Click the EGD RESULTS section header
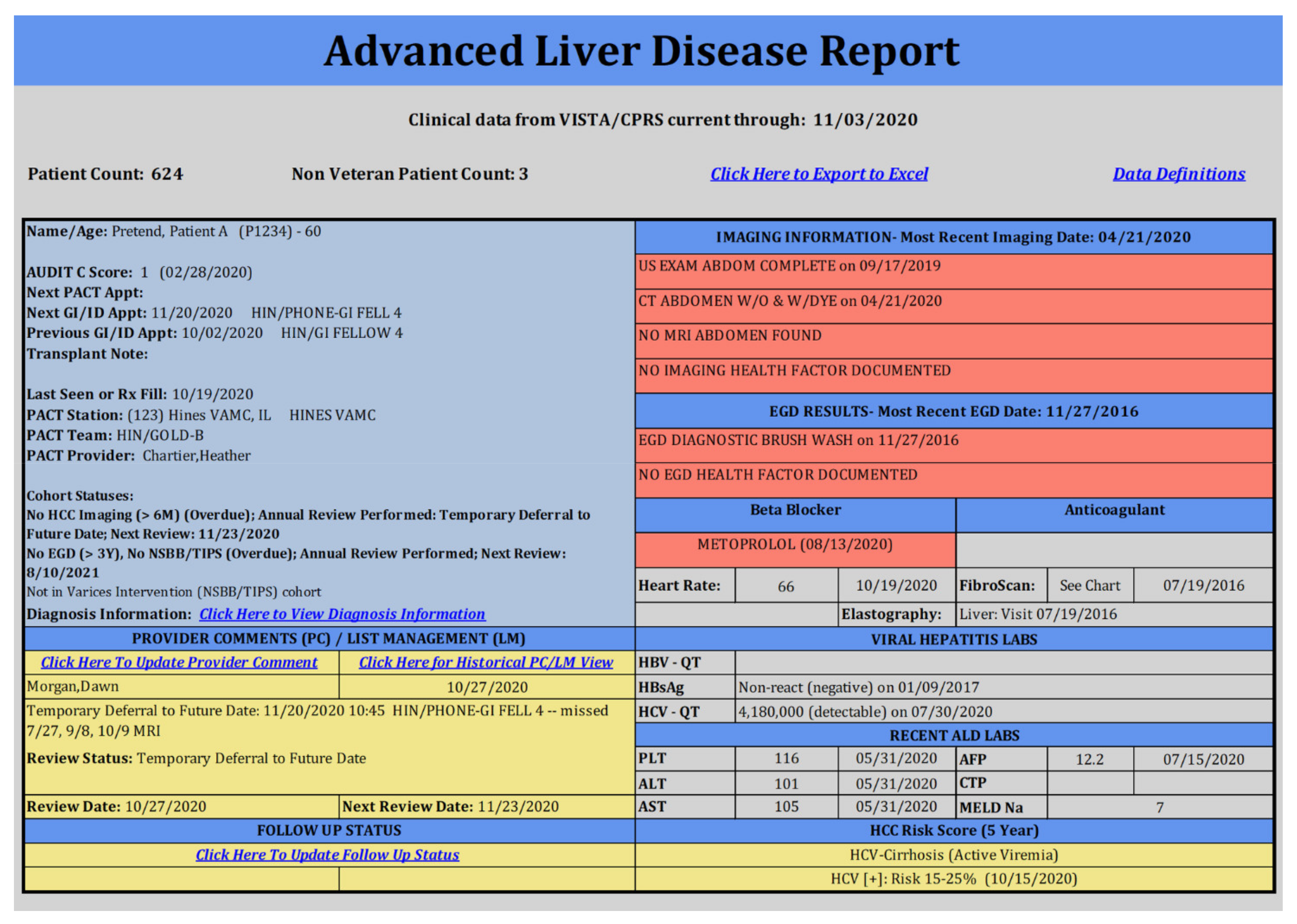1297x924 pixels. click(x=953, y=412)
